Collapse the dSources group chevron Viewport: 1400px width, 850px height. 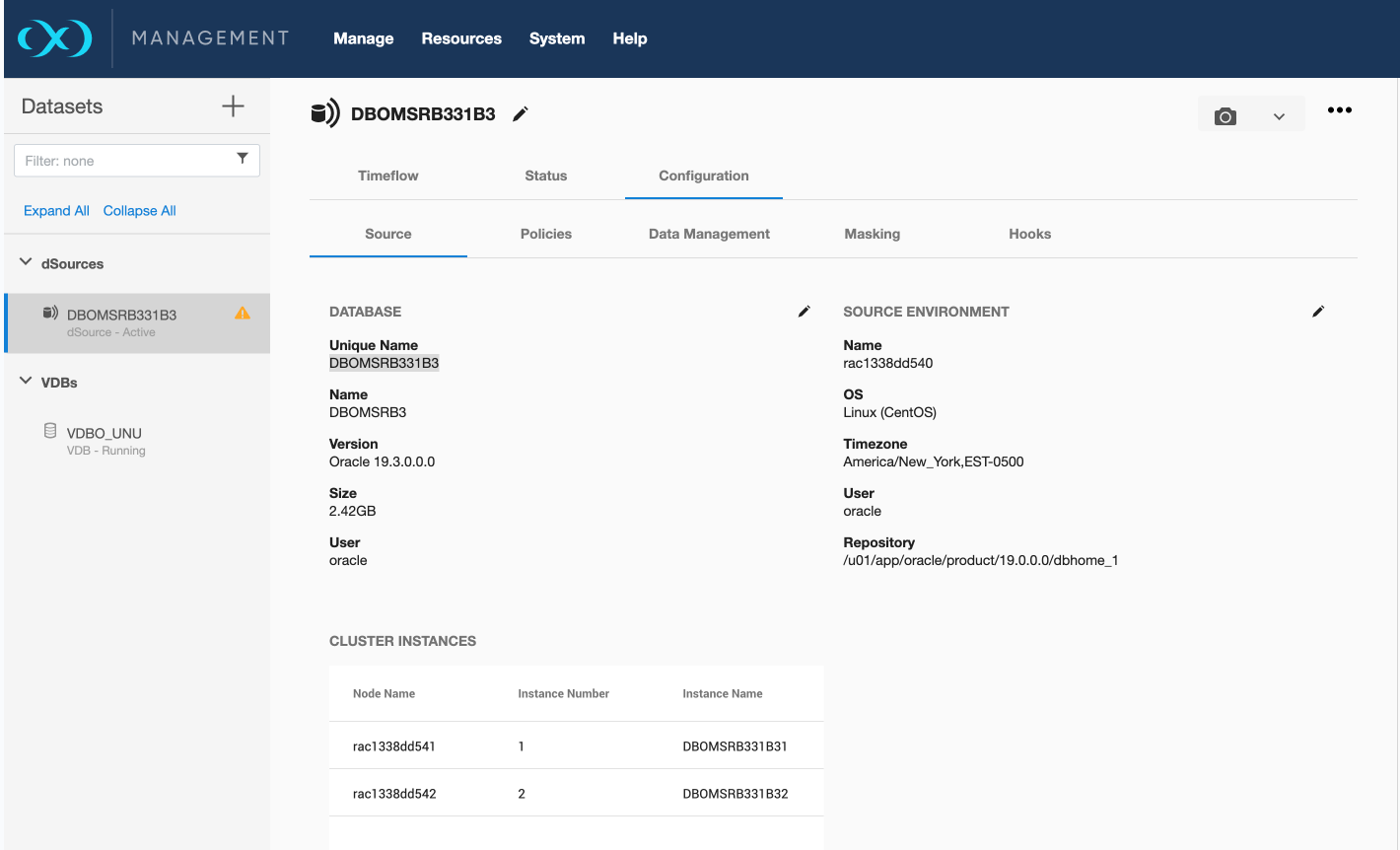[x=26, y=262]
